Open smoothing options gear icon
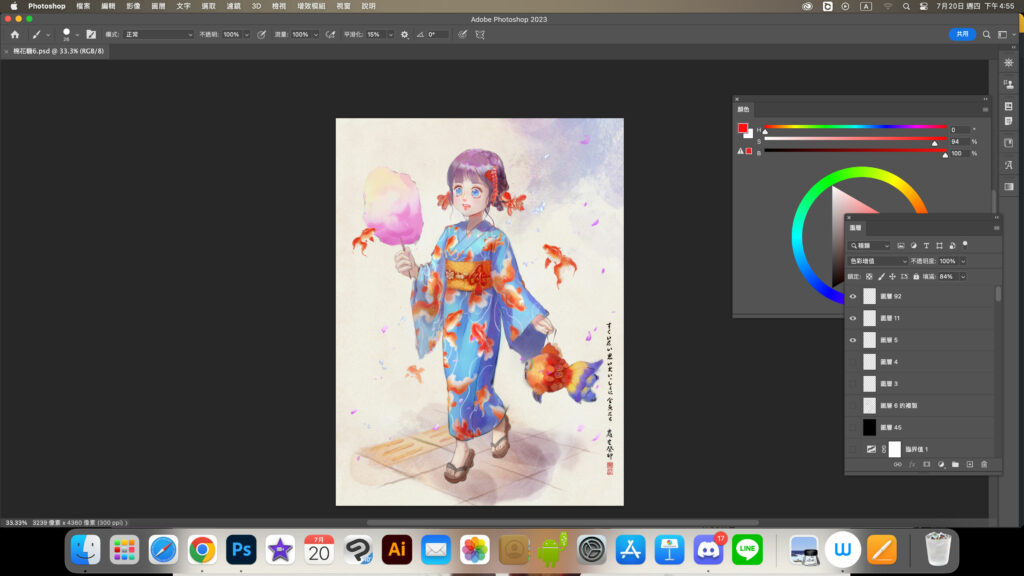 tap(405, 35)
